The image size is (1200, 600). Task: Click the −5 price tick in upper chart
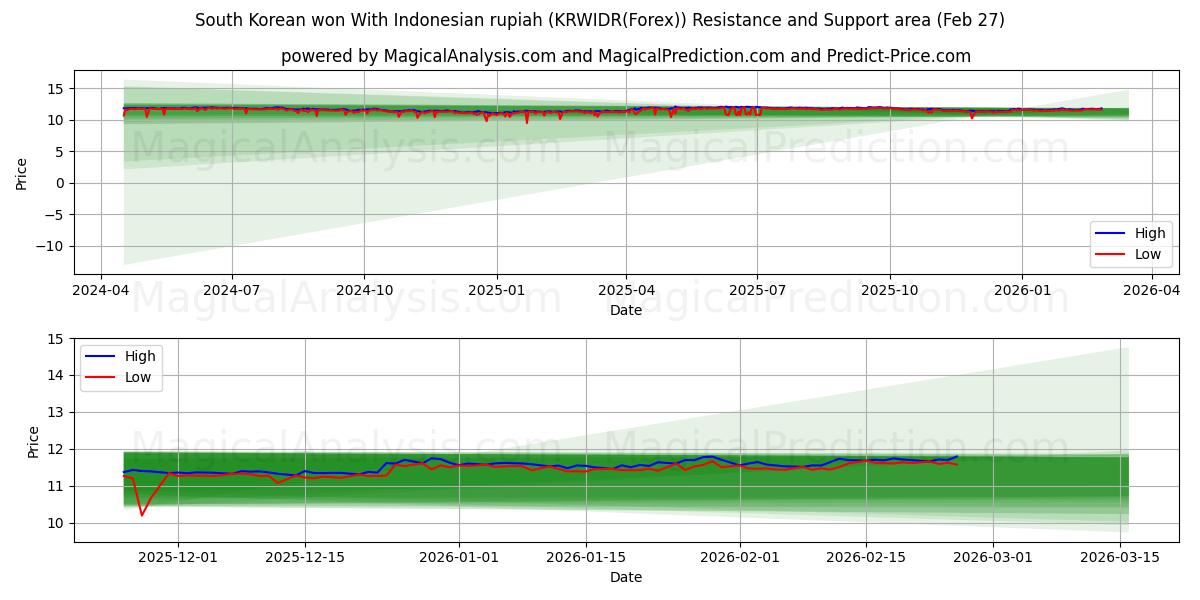[56, 214]
